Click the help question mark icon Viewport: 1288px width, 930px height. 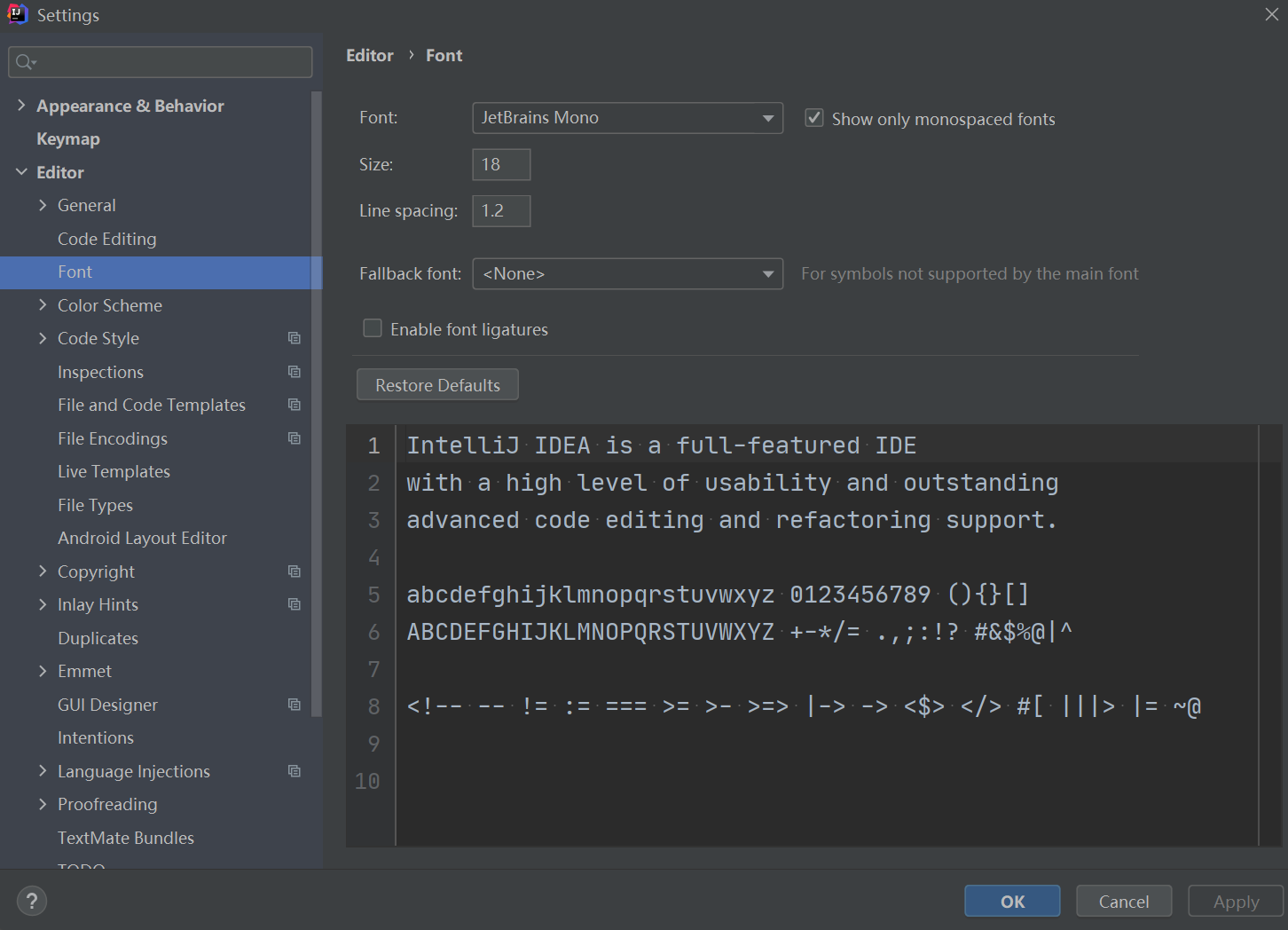pos(32,901)
